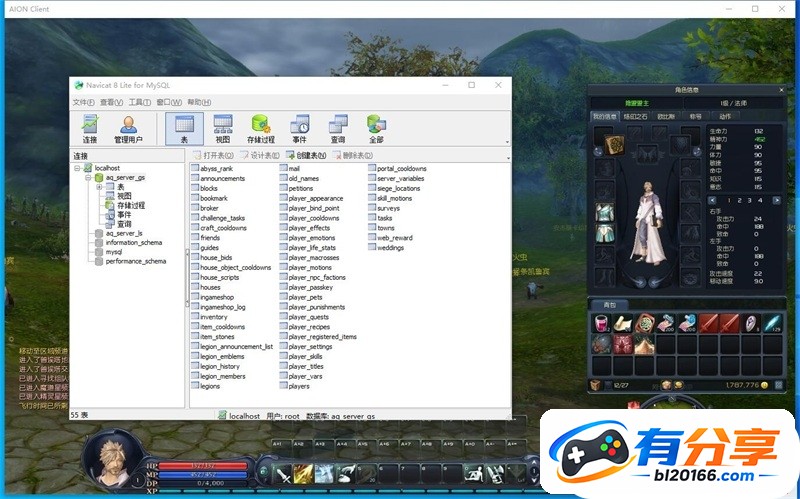The height and width of the screenshot is (499, 800).
Task: Open the 连接 (Connection) toolbar icon
Action: click(x=90, y=129)
